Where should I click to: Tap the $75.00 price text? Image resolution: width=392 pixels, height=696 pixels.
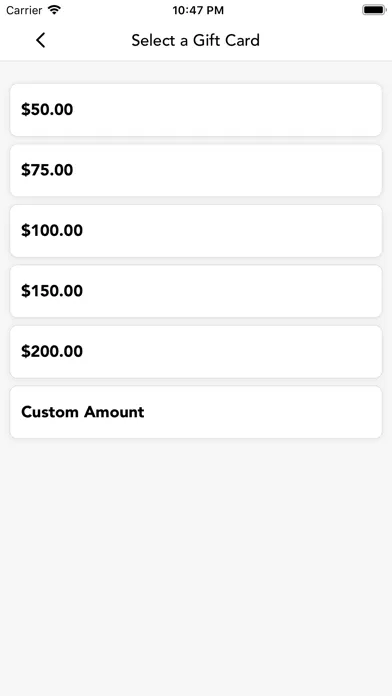[x=47, y=170]
